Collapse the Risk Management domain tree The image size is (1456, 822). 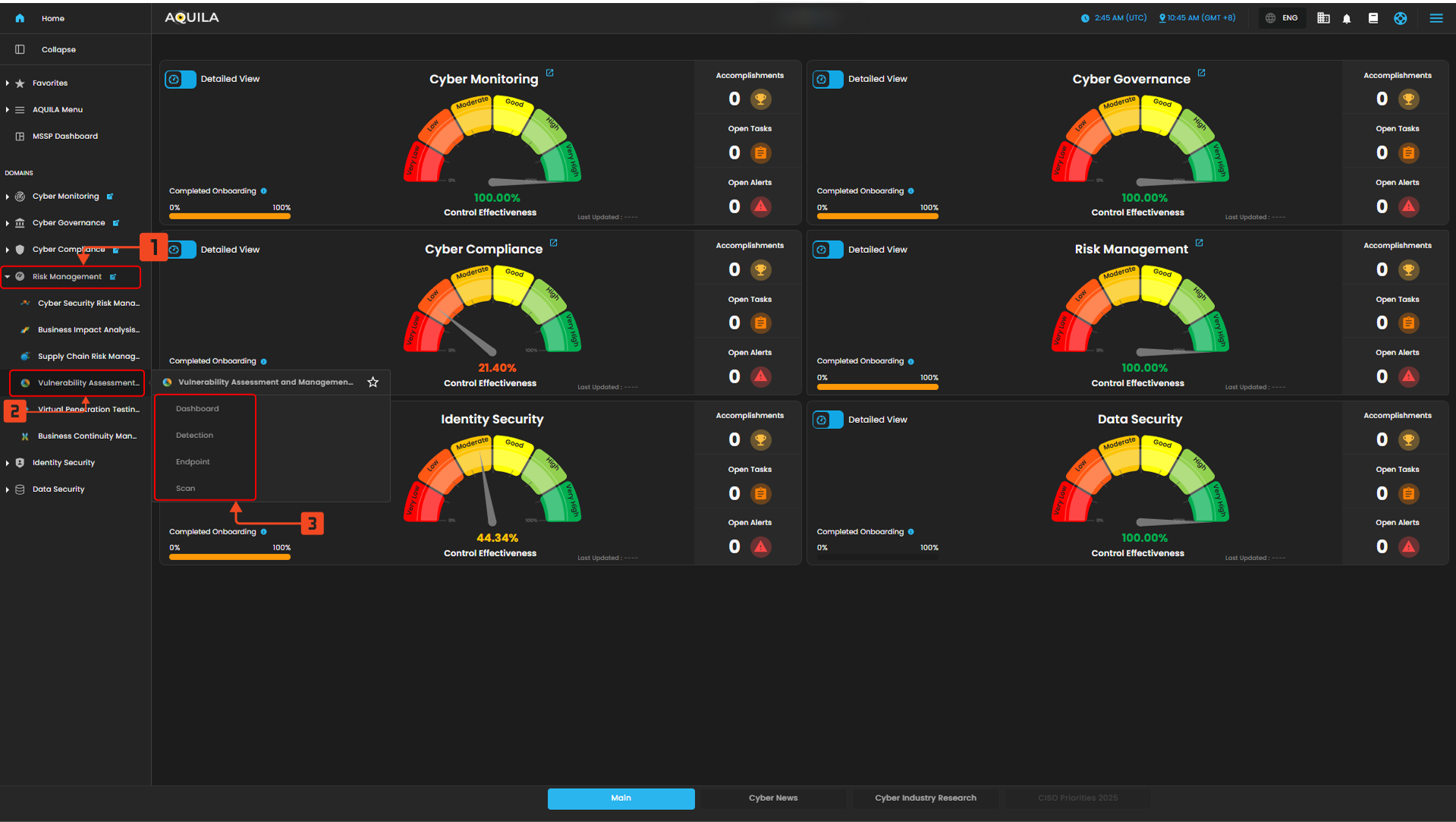(8, 277)
